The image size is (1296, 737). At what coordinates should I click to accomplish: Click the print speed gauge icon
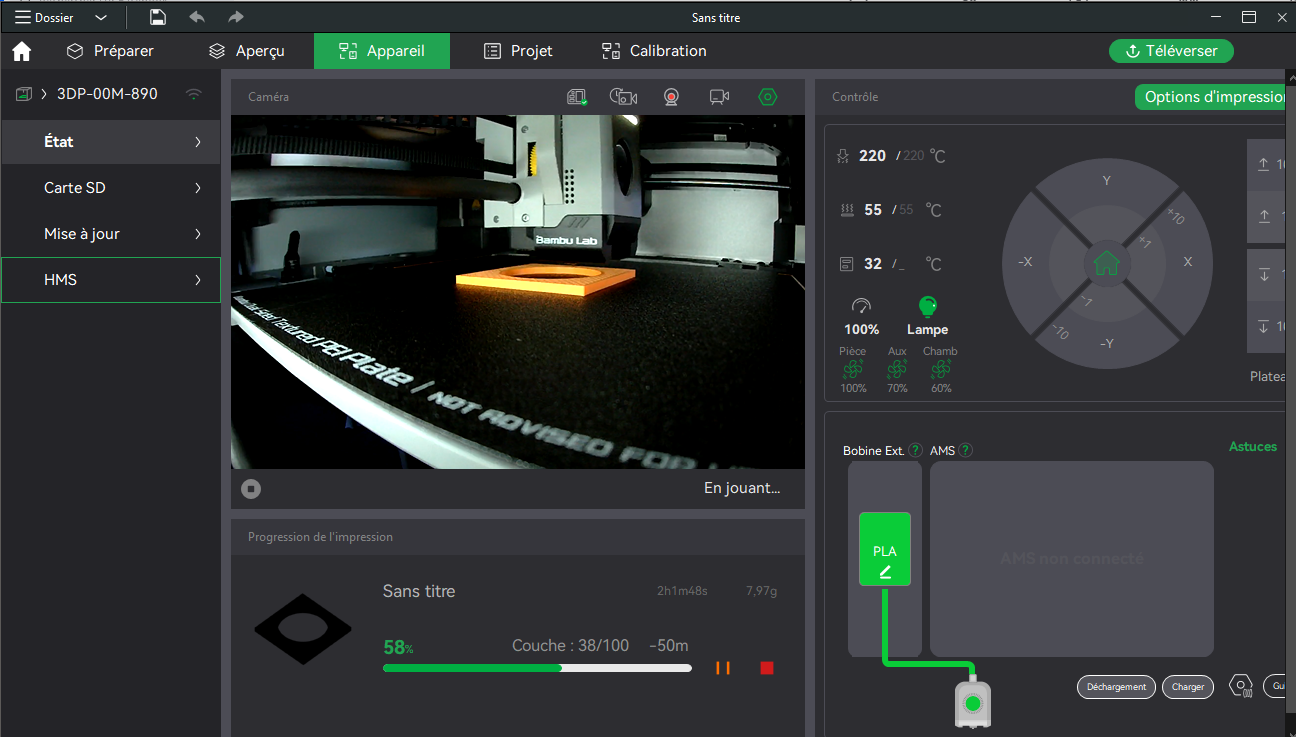point(861,306)
